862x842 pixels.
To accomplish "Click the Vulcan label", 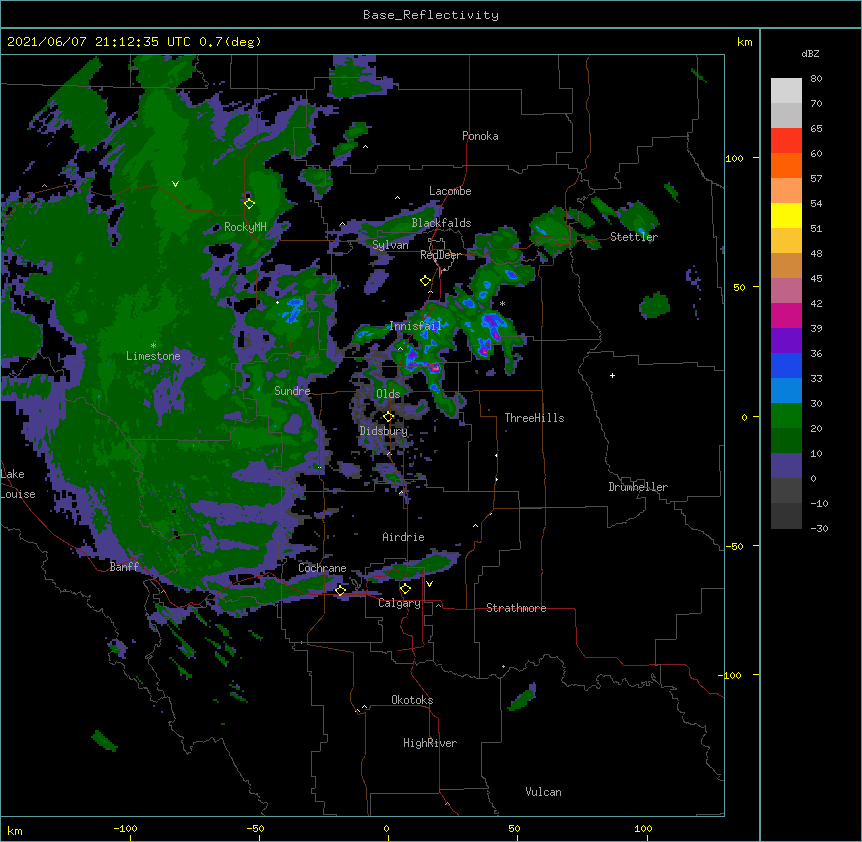I will tap(543, 792).
